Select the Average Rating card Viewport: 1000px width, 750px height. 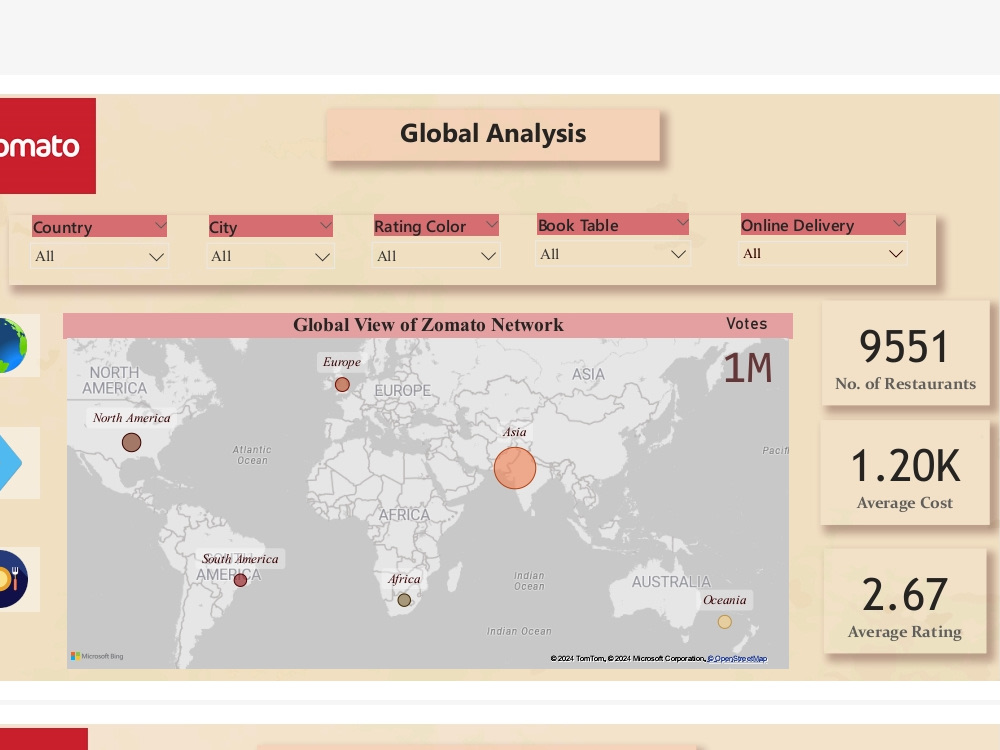[905, 601]
